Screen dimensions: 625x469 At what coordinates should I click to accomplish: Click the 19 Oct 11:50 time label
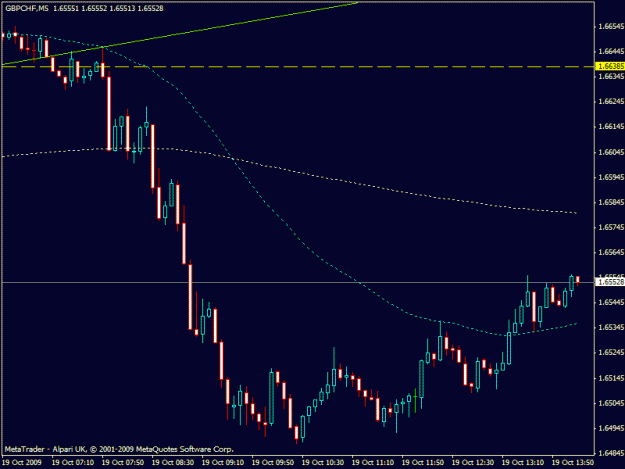click(x=423, y=462)
